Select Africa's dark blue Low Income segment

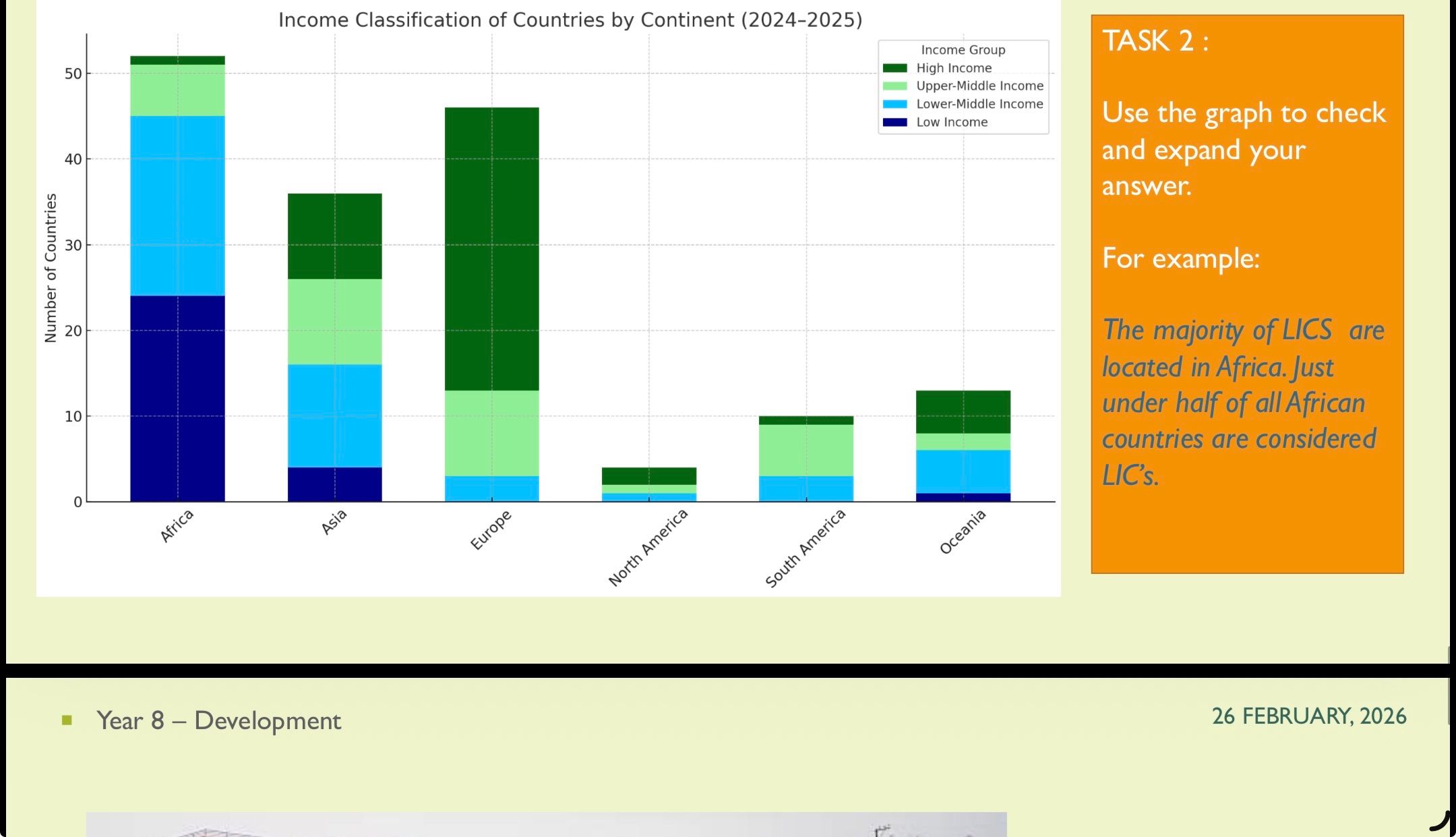click(x=177, y=398)
